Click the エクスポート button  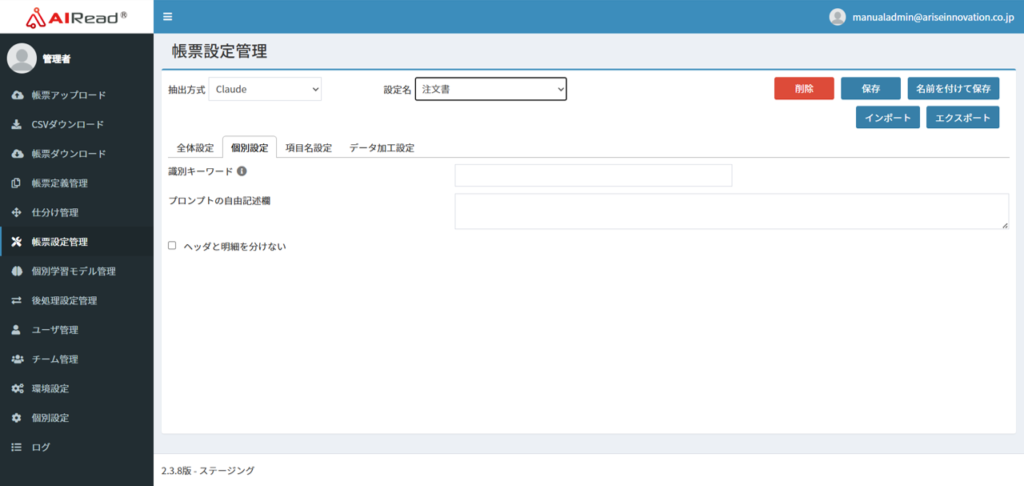[x=962, y=117]
